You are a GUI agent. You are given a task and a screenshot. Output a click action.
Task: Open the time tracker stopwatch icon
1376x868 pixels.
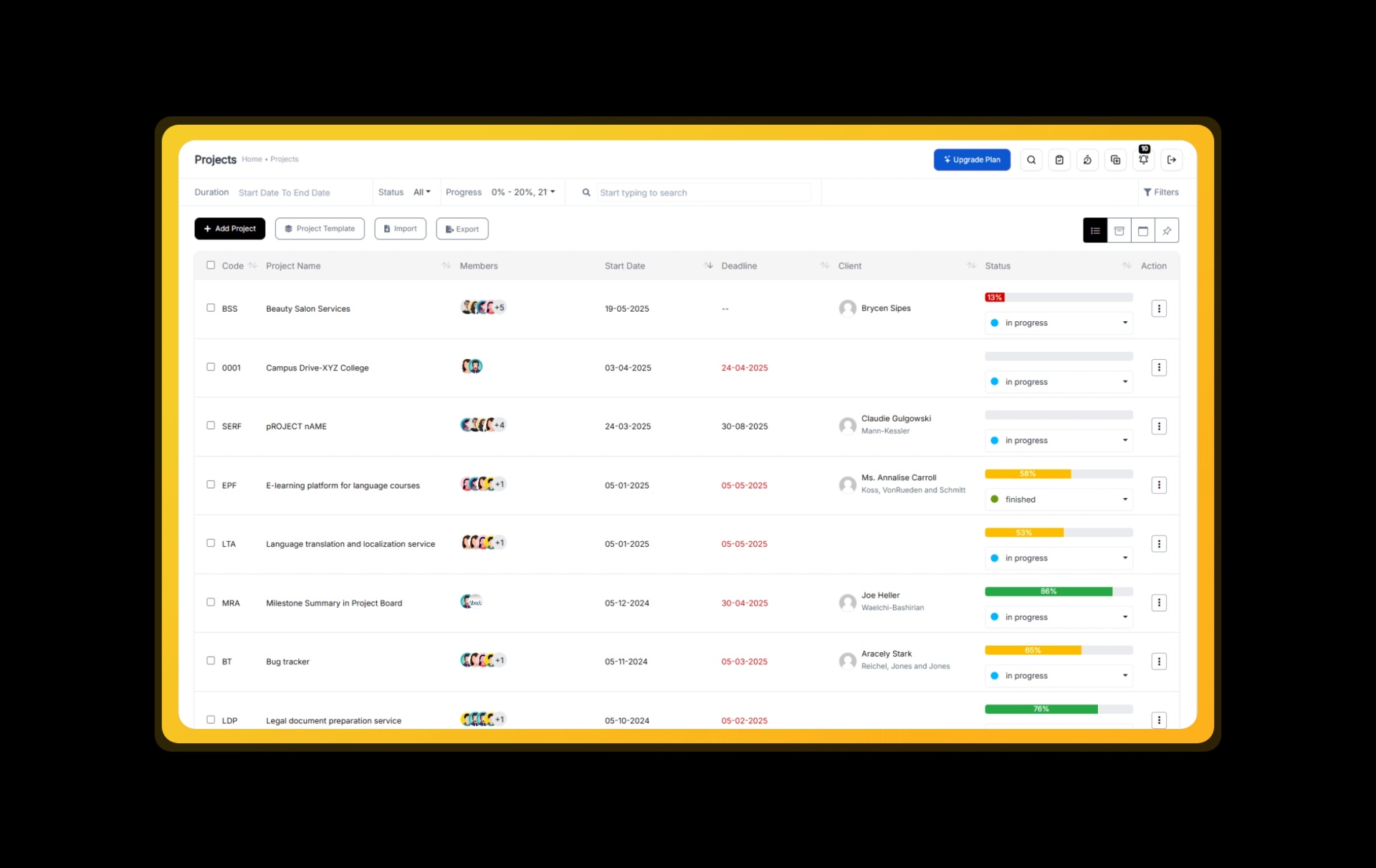pos(1087,160)
